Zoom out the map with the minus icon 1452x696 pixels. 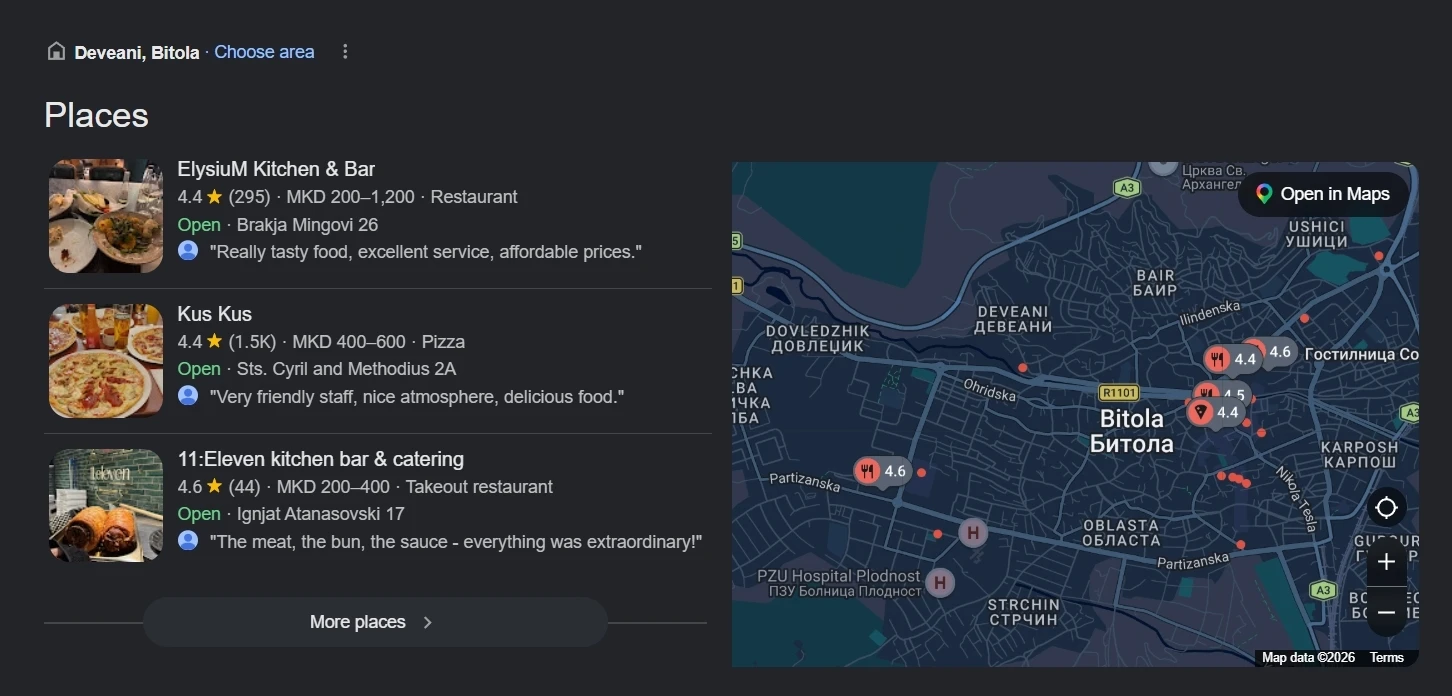tap(1386, 612)
